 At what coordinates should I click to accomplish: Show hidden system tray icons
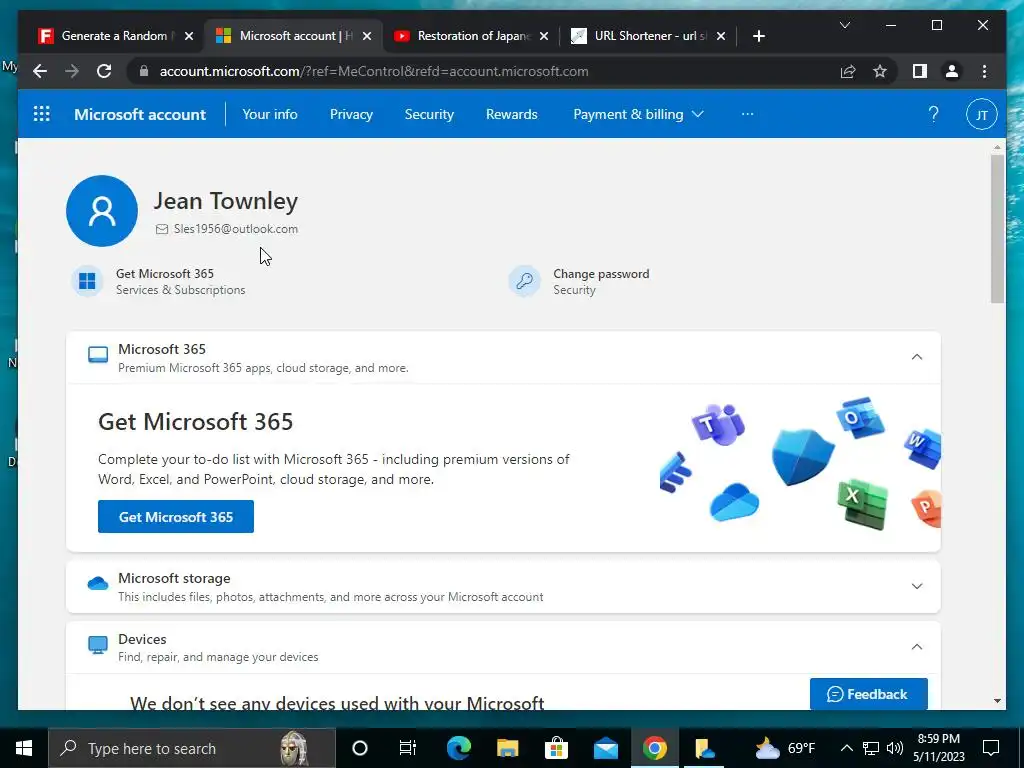pos(846,748)
